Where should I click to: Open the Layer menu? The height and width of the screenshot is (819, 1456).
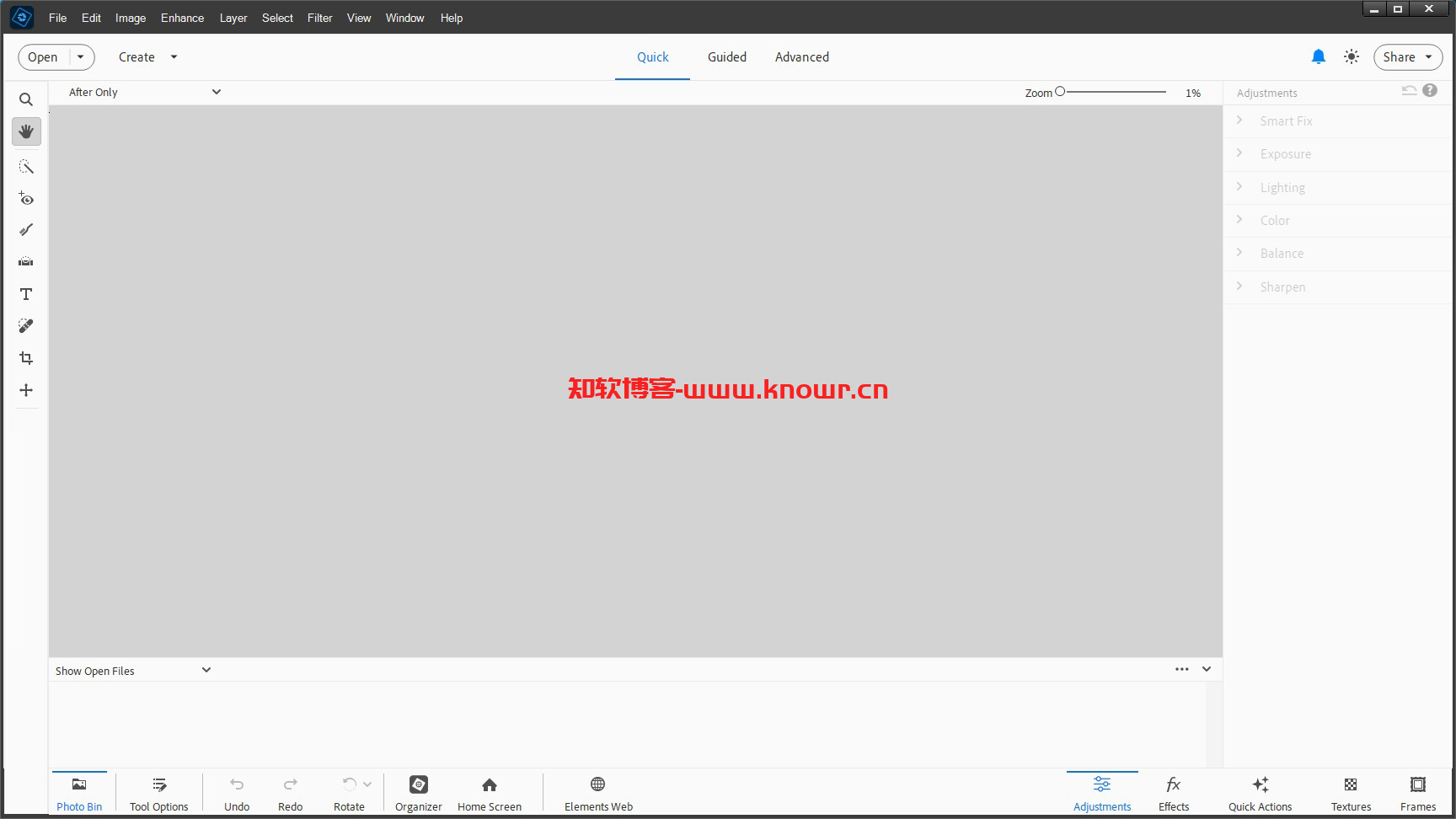click(x=233, y=18)
